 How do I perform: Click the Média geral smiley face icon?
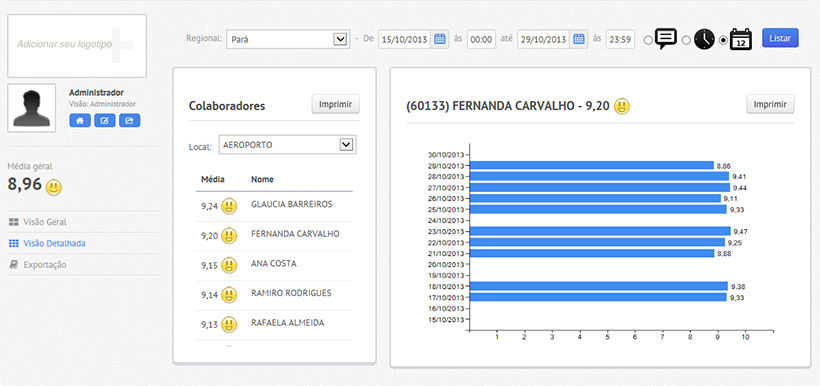click(x=53, y=187)
